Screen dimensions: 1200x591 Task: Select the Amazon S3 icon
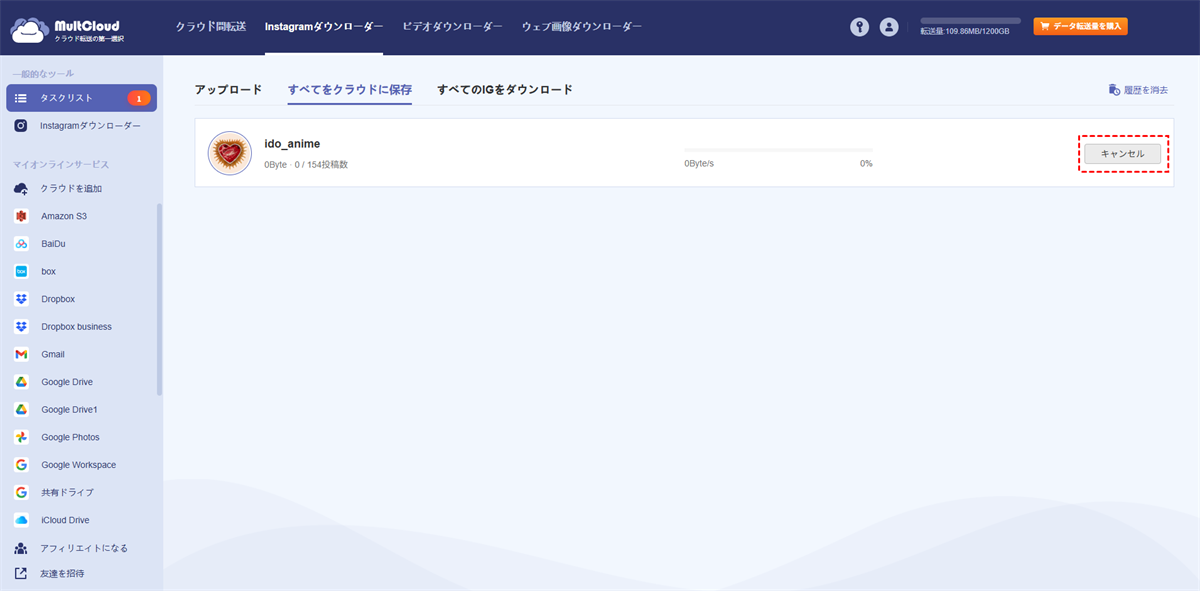pyautogui.click(x=21, y=216)
